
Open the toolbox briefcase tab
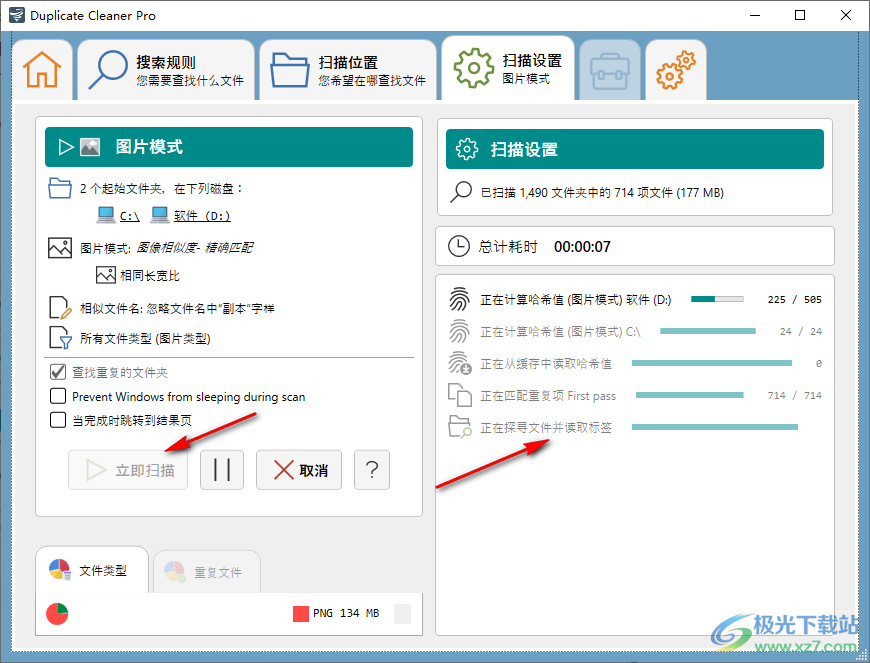pyautogui.click(x=610, y=70)
